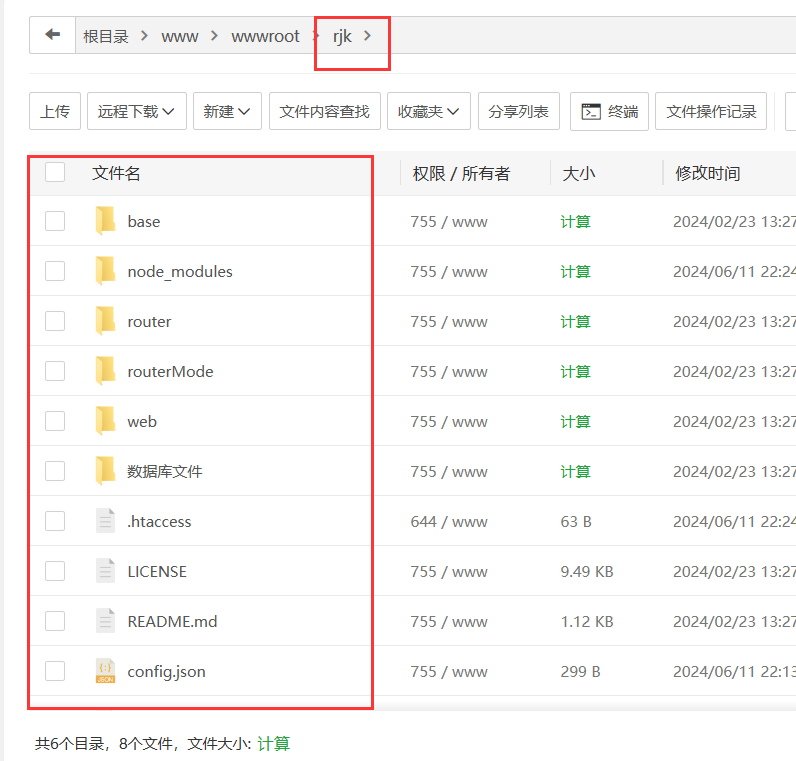The image size is (796, 761).
Task: Go to 根目录 in breadcrumb
Action: point(106,36)
